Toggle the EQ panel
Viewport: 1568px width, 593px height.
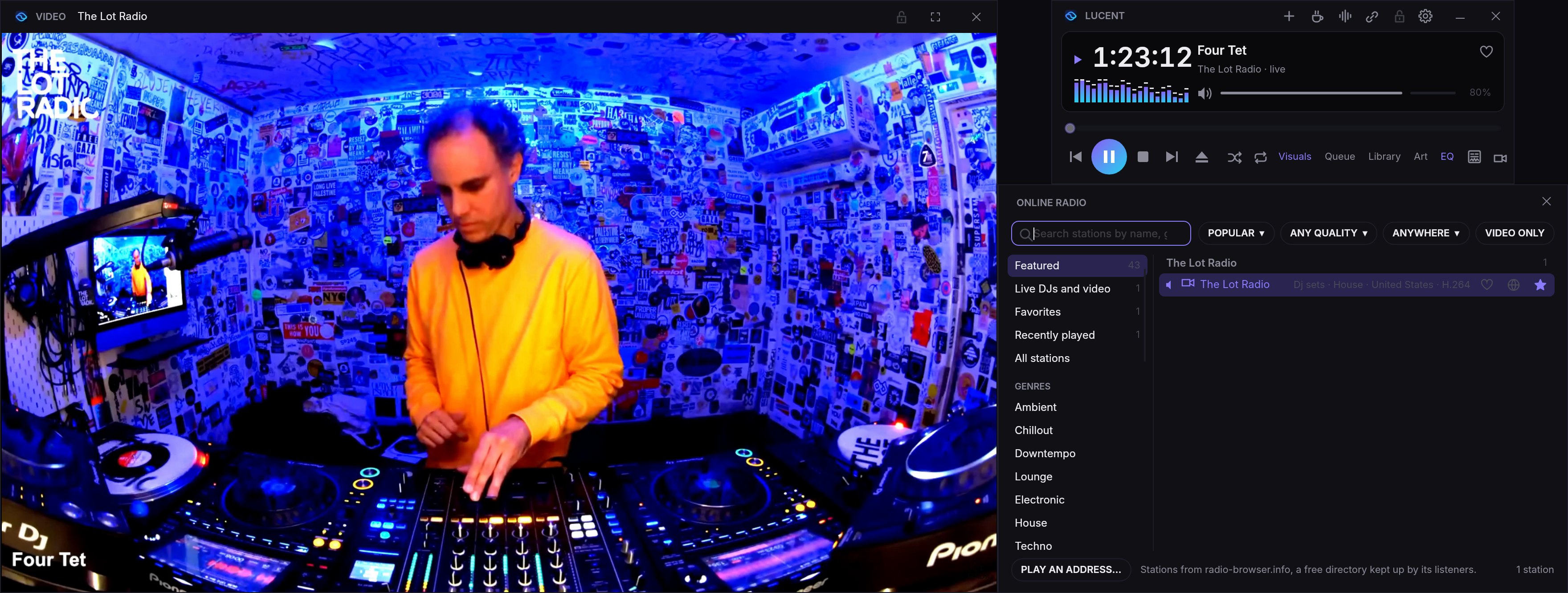click(x=1446, y=156)
